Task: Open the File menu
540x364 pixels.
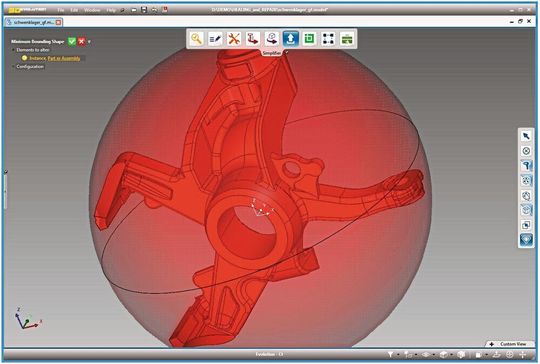Action: [61, 10]
